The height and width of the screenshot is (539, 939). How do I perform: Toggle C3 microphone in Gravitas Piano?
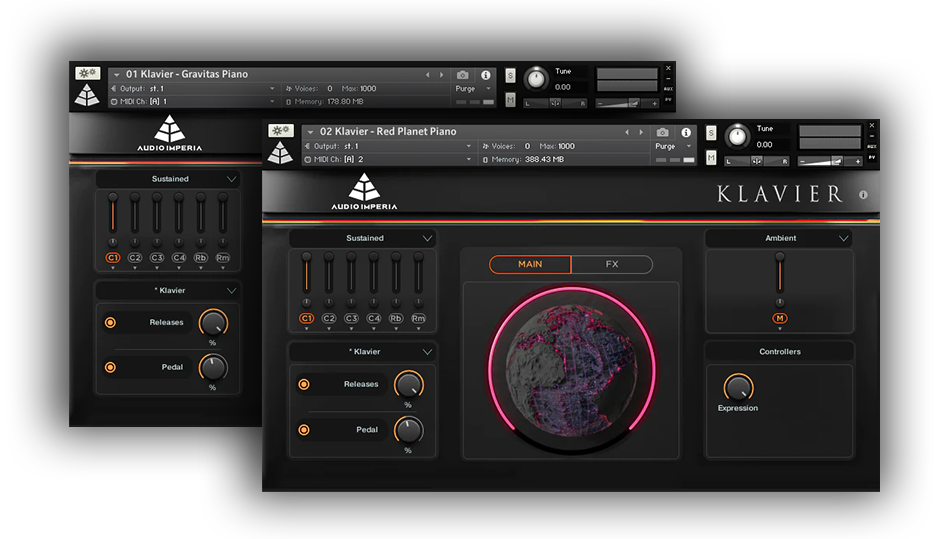(157, 258)
